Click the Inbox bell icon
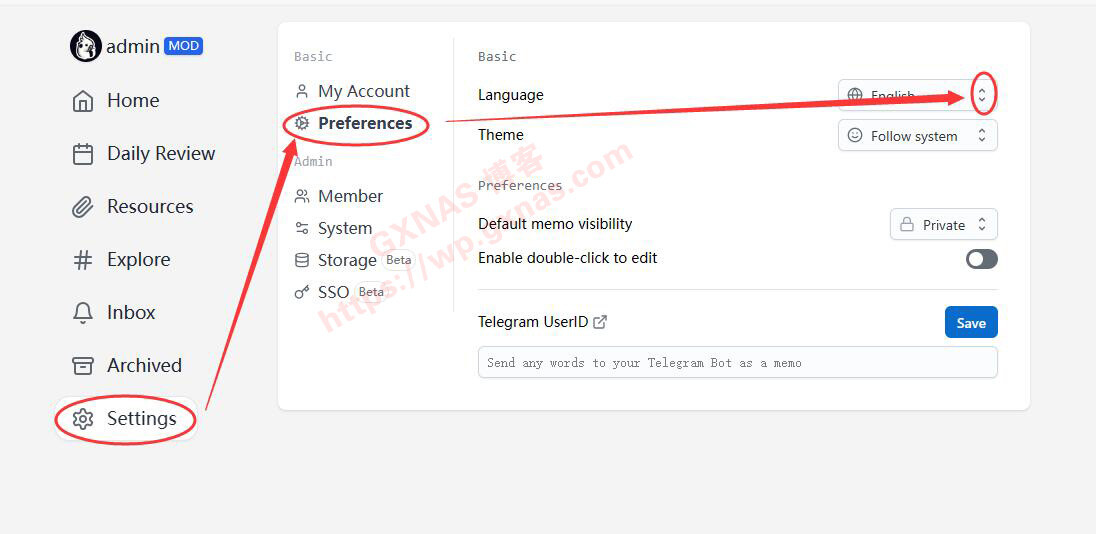 point(83,313)
